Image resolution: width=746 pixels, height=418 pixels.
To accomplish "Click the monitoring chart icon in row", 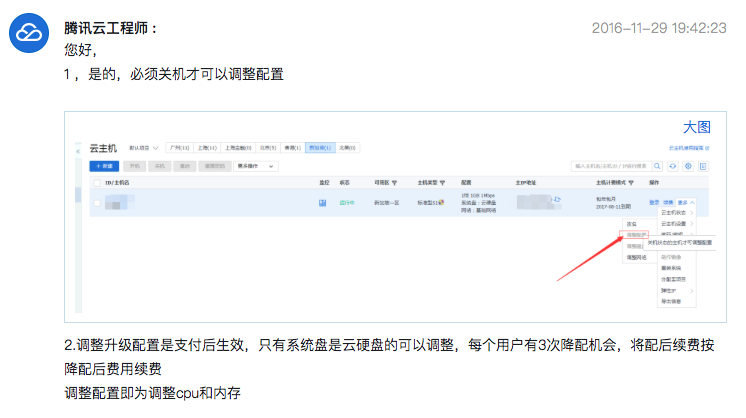I will tap(323, 203).
